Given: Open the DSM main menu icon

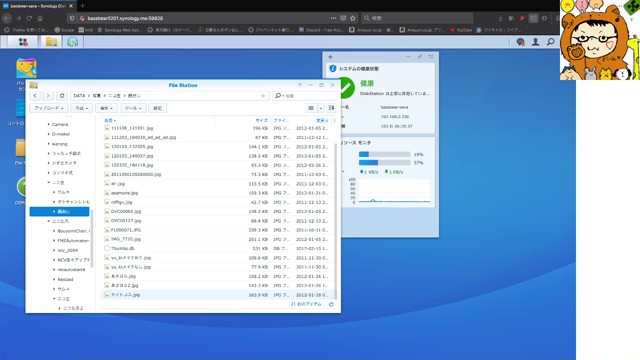Looking at the screenshot, I should pos(23,42).
